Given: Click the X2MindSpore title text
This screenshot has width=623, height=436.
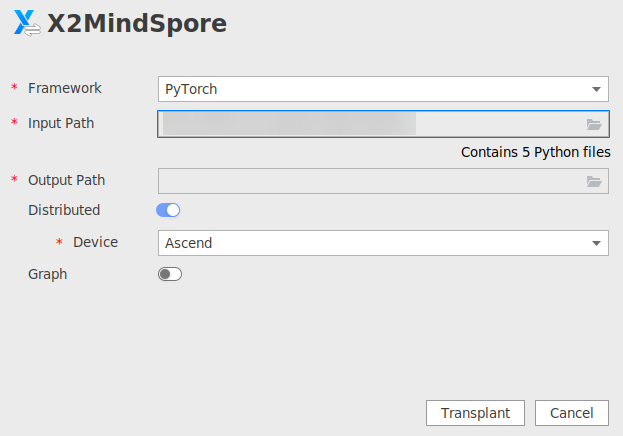Looking at the screenshot, I should click(x=137, y=24).
